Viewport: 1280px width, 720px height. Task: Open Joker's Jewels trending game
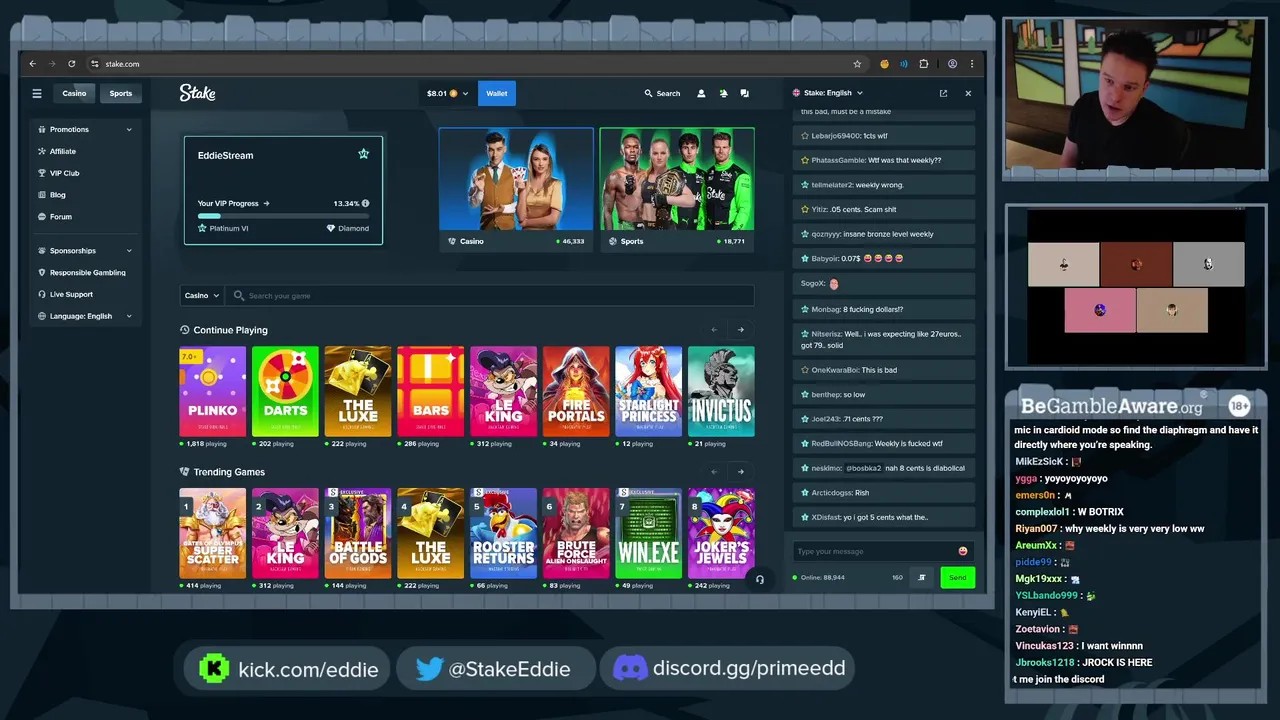(721, 533)
